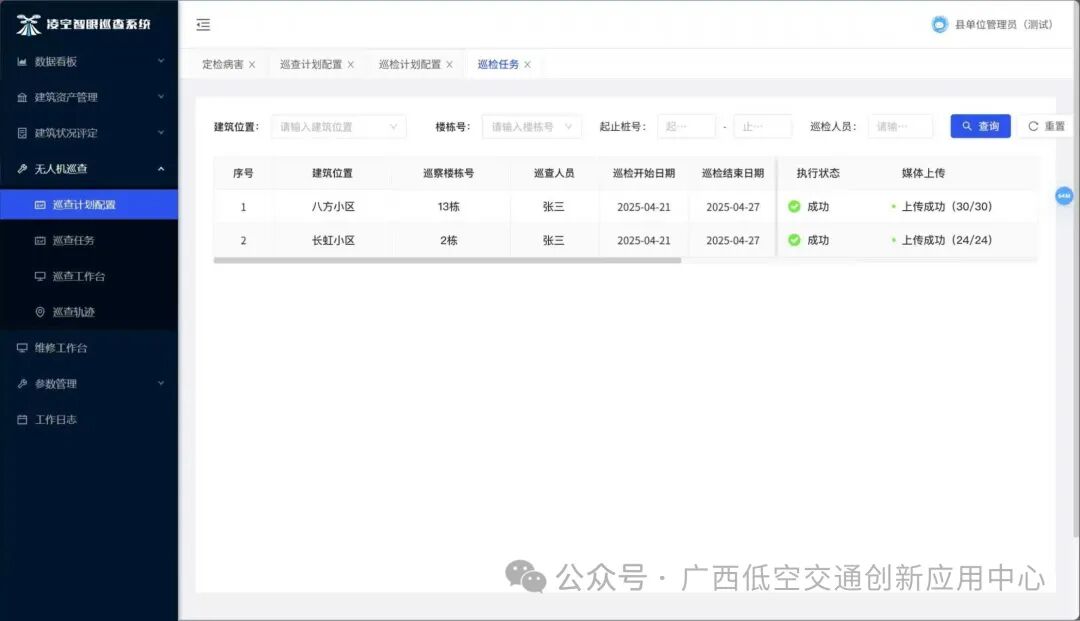Click the blue 查询 search button
Viewport: 1080px width, 621px height.
[x=980, y=127]
